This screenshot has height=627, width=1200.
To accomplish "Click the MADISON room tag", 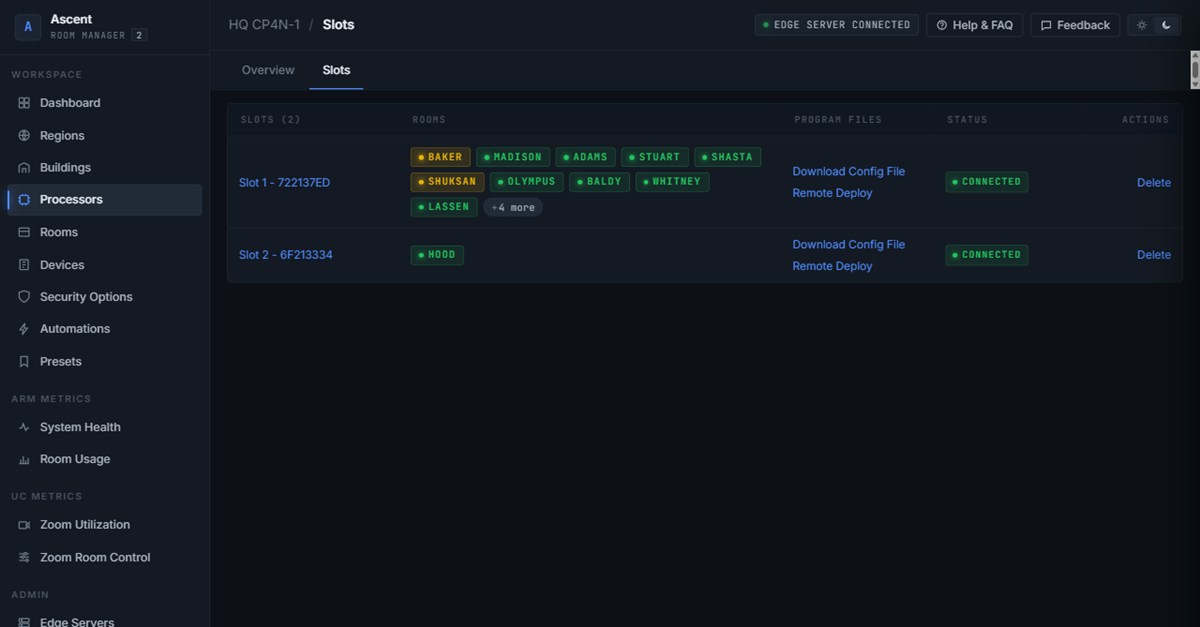I will pos(513,157).
